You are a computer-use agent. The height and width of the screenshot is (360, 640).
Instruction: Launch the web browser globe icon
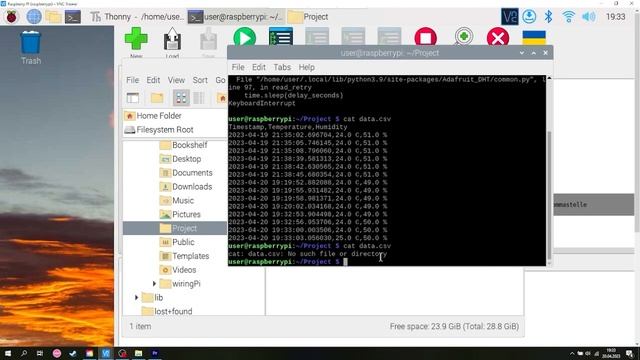tap(34, 17)
